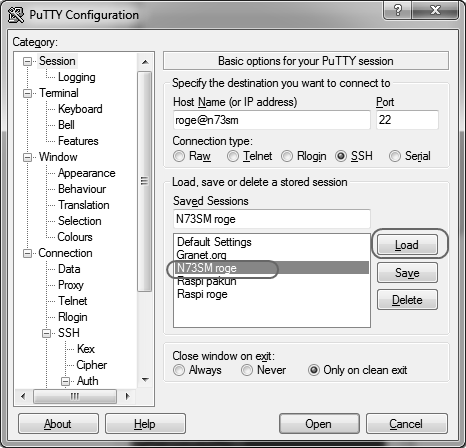
Task: Click the Open button to connect
Action: pos(319,424)
